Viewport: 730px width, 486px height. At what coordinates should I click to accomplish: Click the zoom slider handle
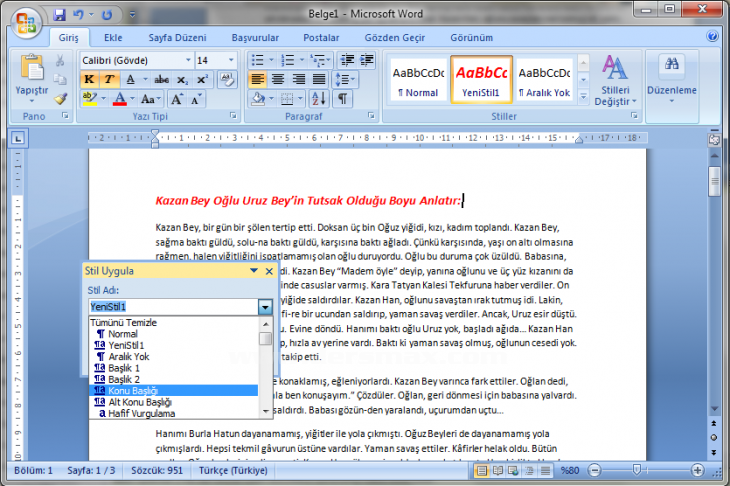click(636, 470)
